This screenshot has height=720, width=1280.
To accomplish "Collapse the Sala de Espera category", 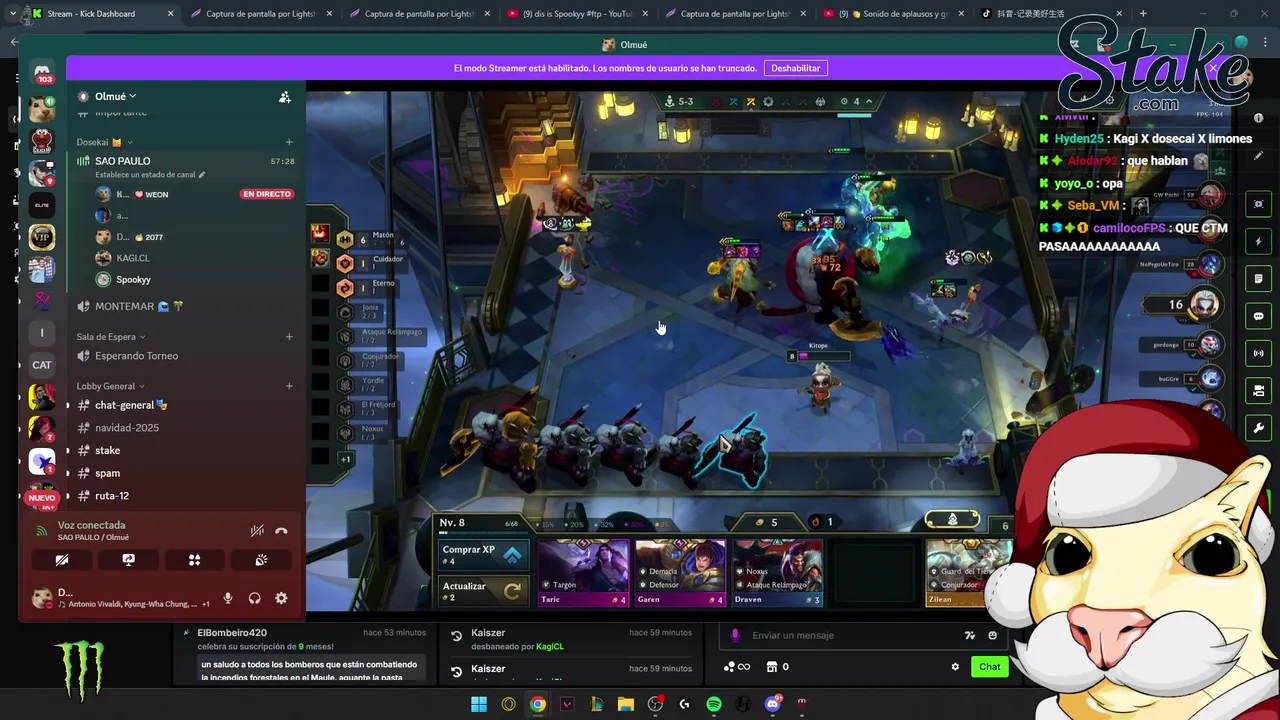I will (x=111, y=337).
